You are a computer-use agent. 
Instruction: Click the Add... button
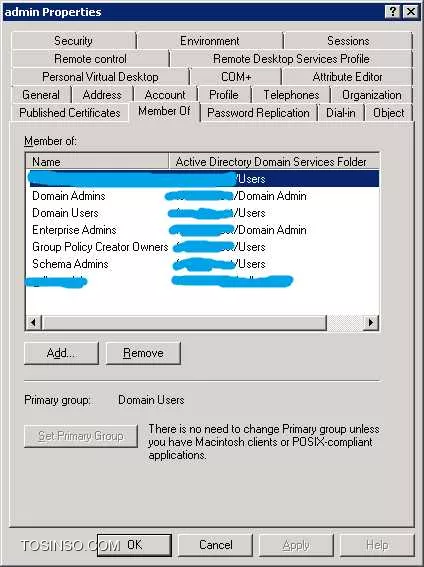(x=61, y=353)
